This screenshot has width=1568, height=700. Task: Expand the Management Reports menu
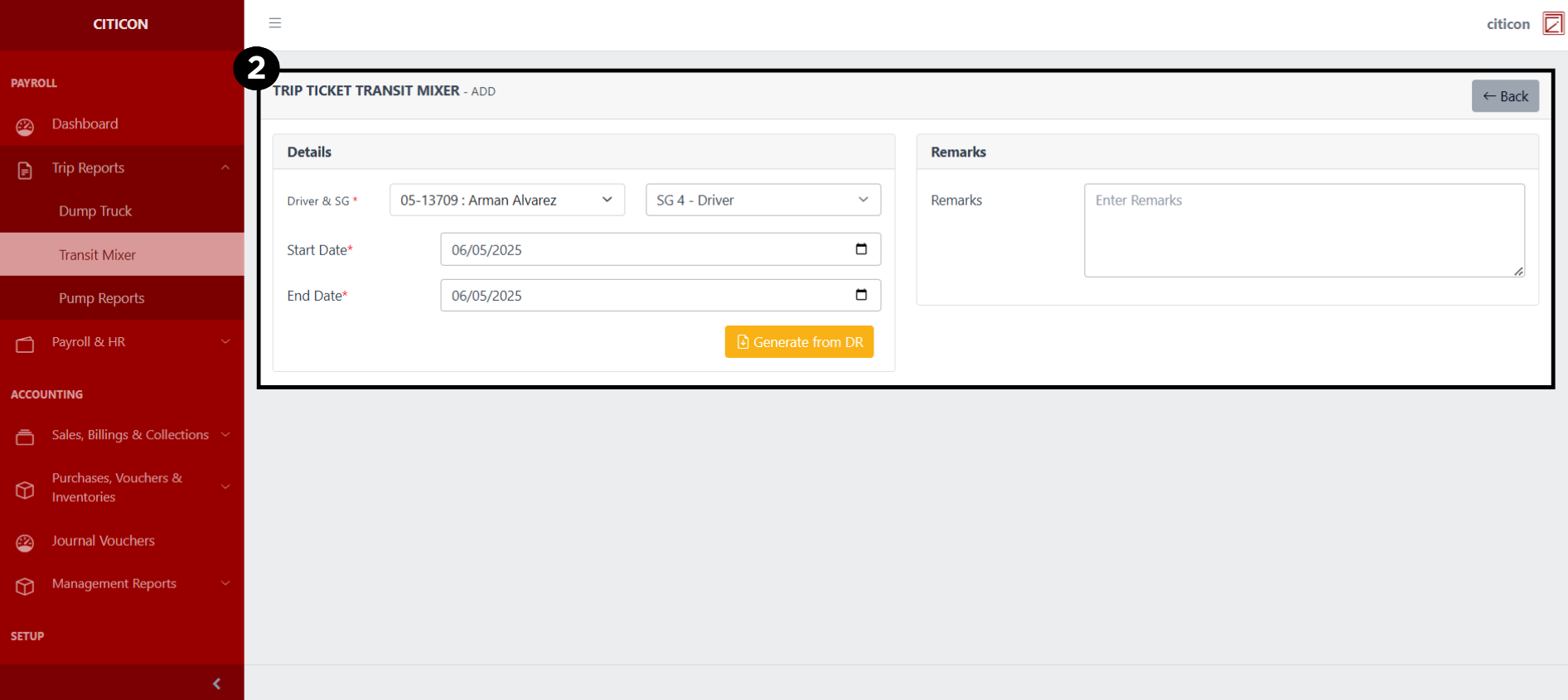pos(114,584)
